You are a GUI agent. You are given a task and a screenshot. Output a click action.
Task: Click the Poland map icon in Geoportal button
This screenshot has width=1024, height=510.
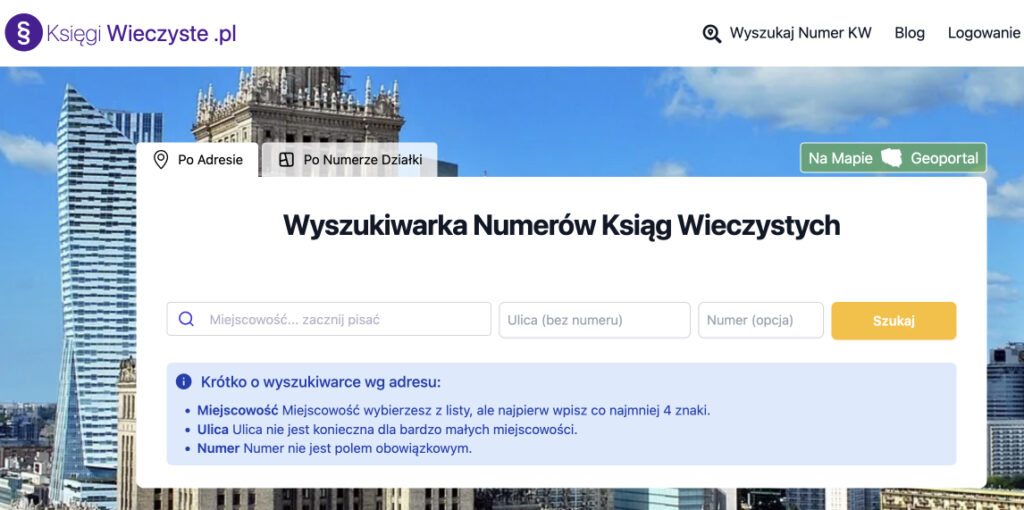click(x=891, y=158)
